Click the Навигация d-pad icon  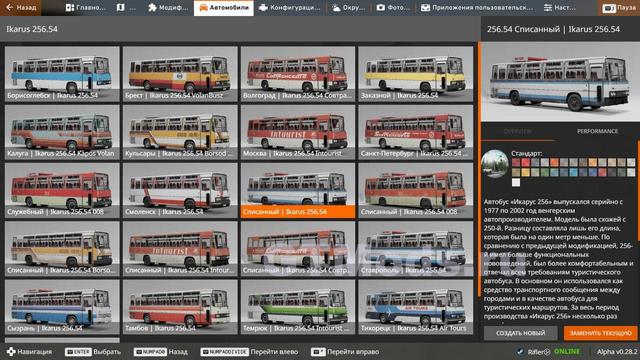(11, 351)
